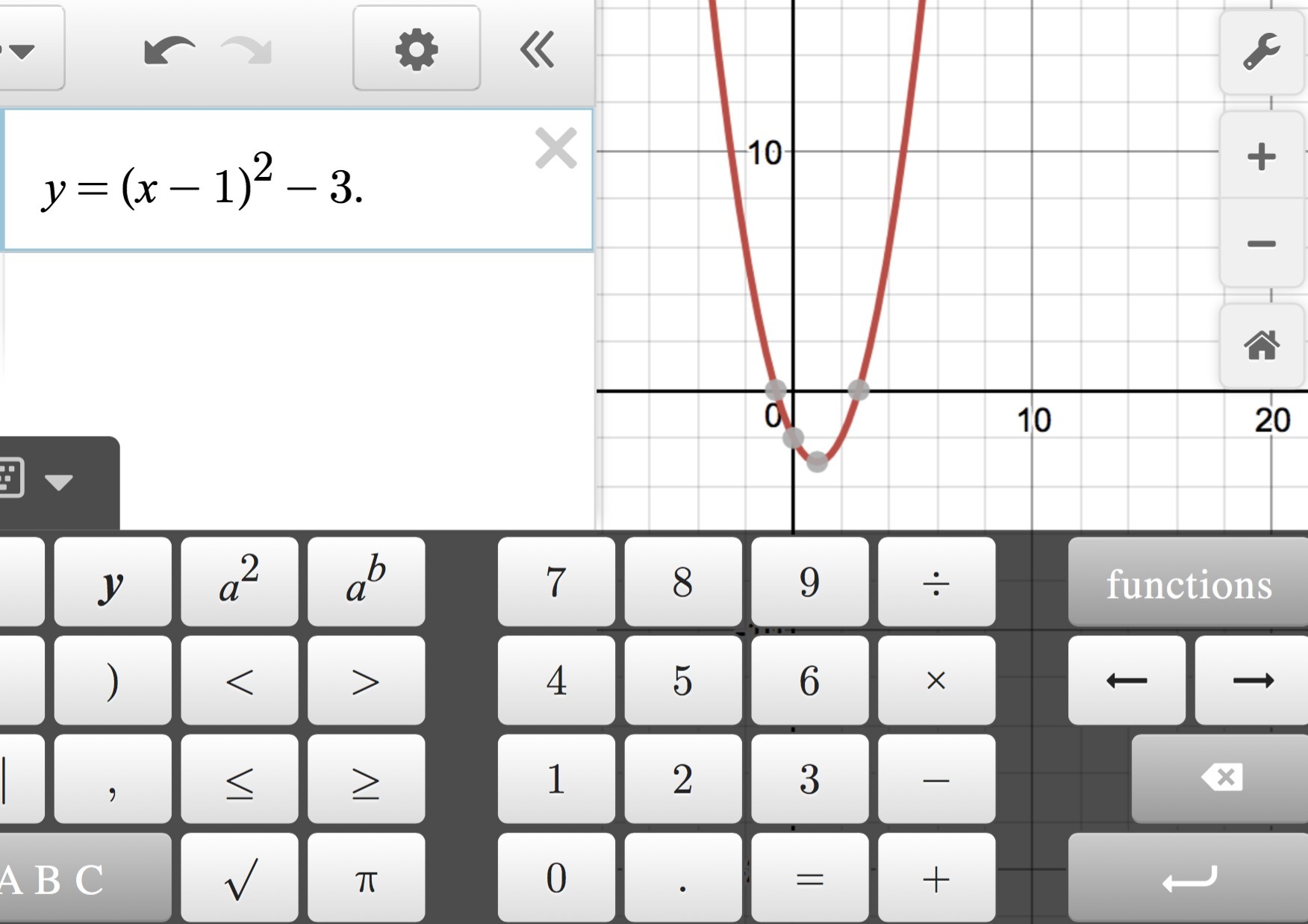Tap the multiplication key
Screen dimensions: 1308x924
[x=937, y=680]
